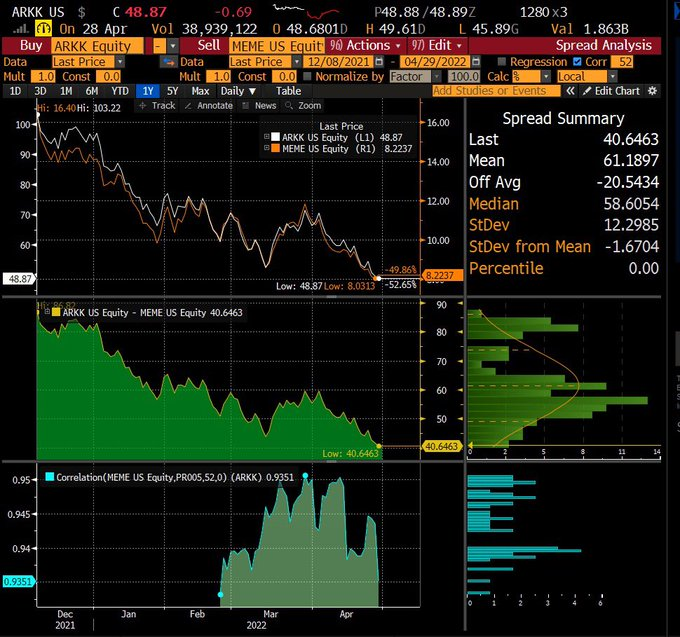
Task: Click the normalize factor 100.0 field
Action: point(464,76)
